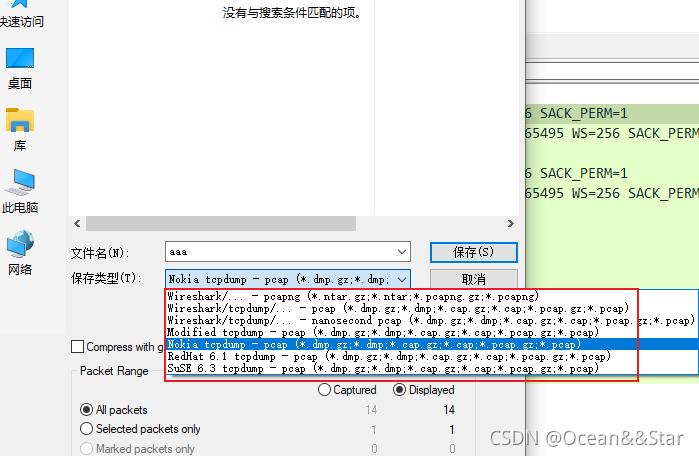Viewport: 699px width, 456px height.
Task: Click the file name field containing aaa
Action: pos(288,252)
